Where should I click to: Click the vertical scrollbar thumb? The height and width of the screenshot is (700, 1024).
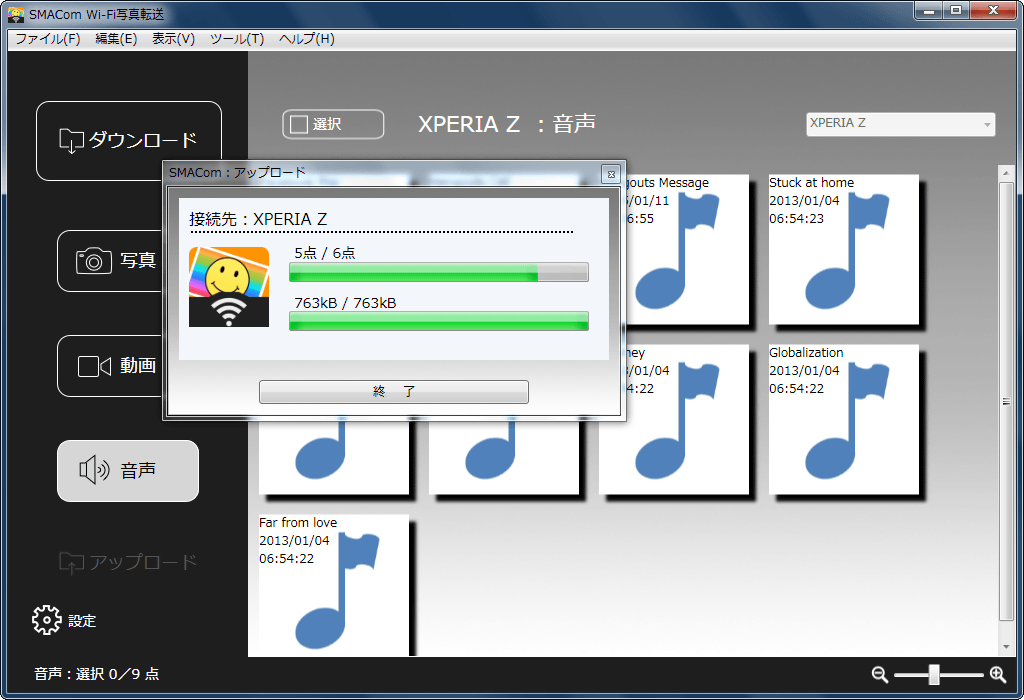click(1006, 402)
